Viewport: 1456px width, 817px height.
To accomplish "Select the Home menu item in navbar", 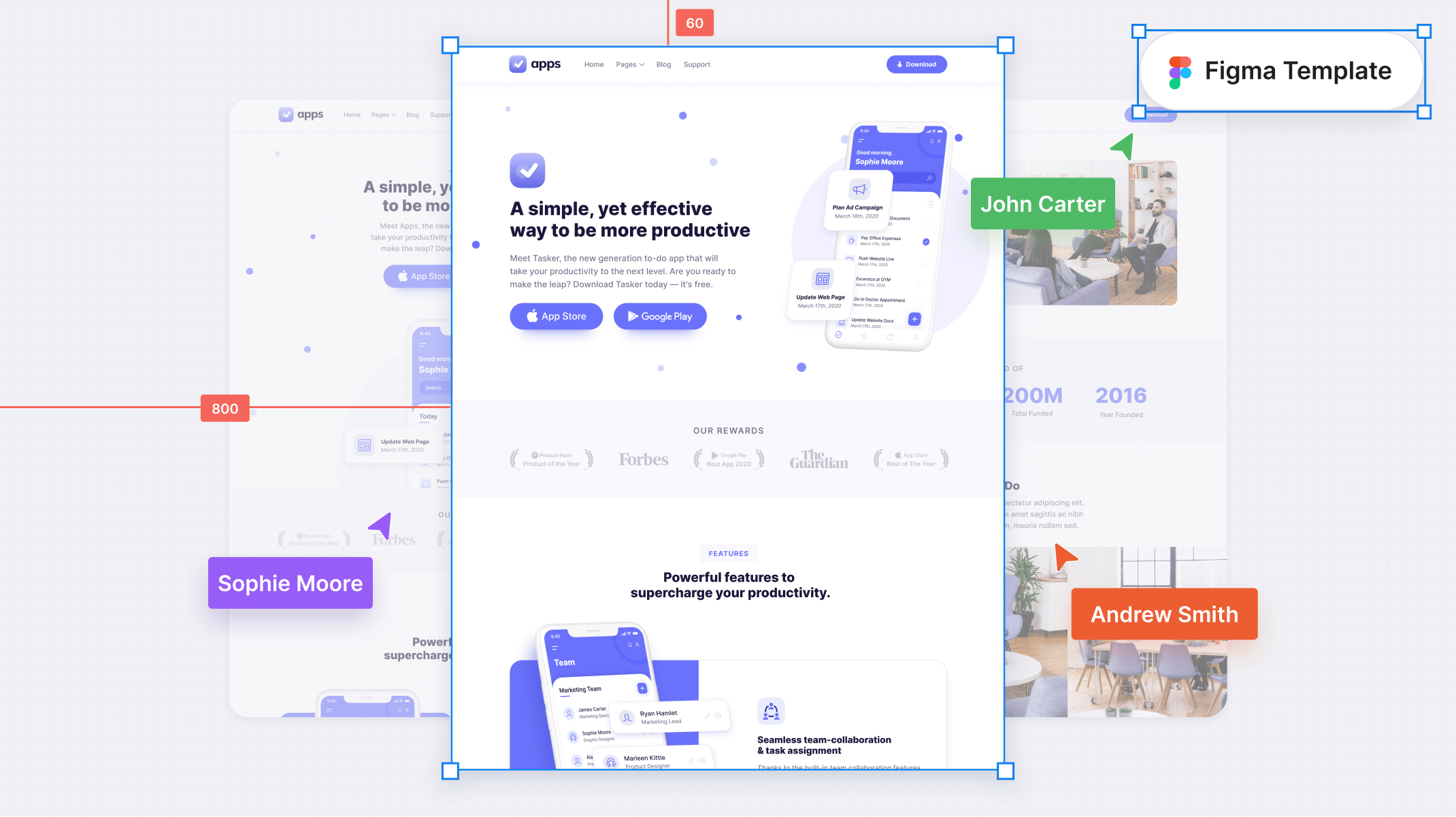I will pyautogui.click(x=593, y=64).
